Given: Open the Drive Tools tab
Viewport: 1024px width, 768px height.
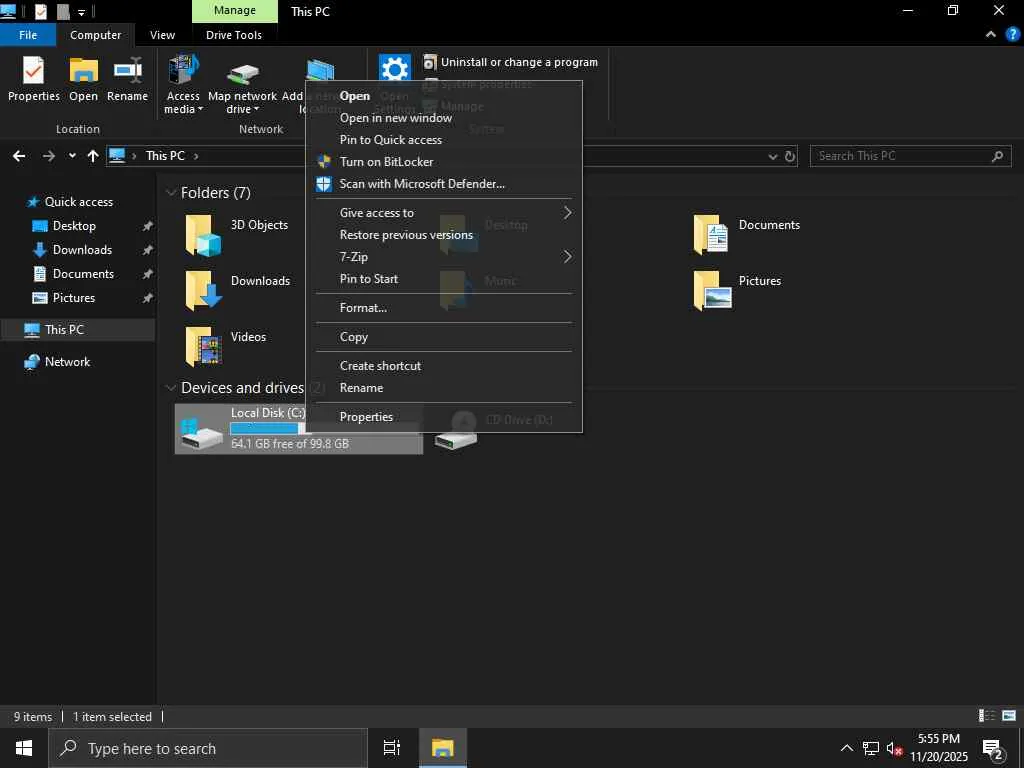Looking at the screenshot, I should coord(234,35).
